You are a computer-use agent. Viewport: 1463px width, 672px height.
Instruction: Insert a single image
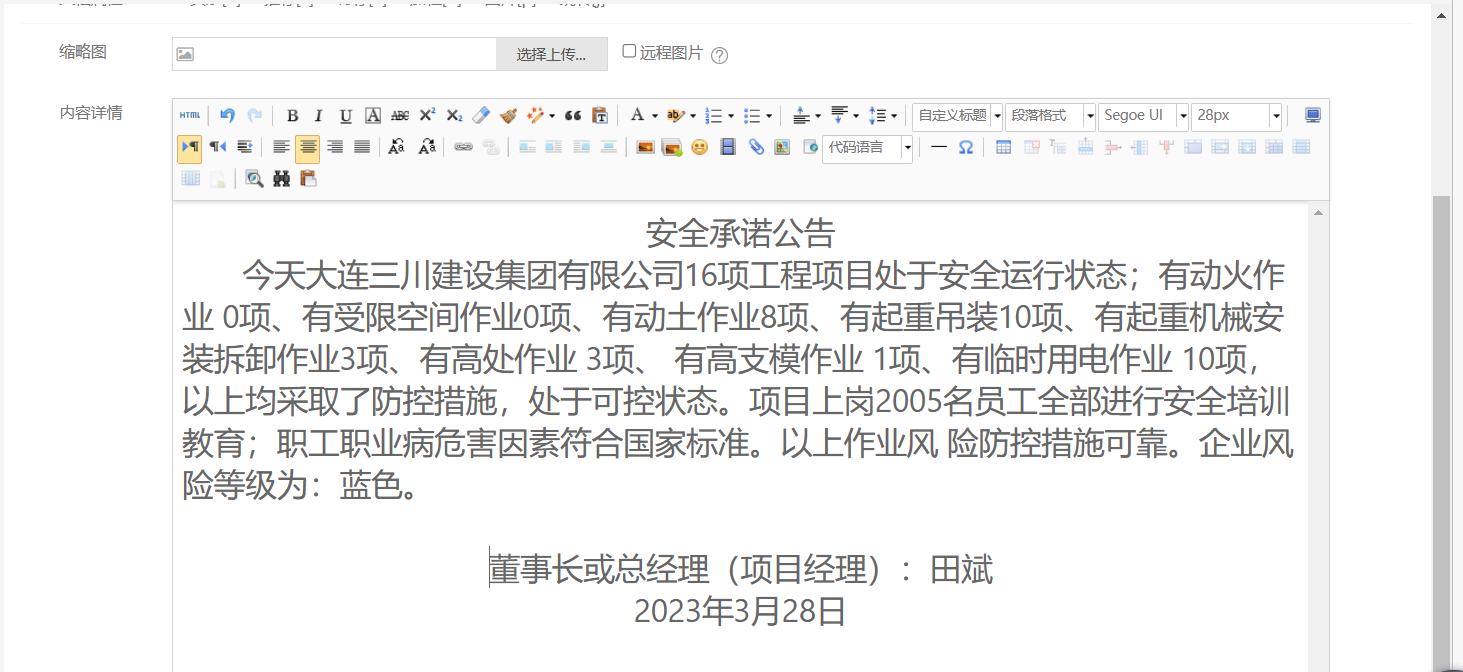[x=645, y=148]
